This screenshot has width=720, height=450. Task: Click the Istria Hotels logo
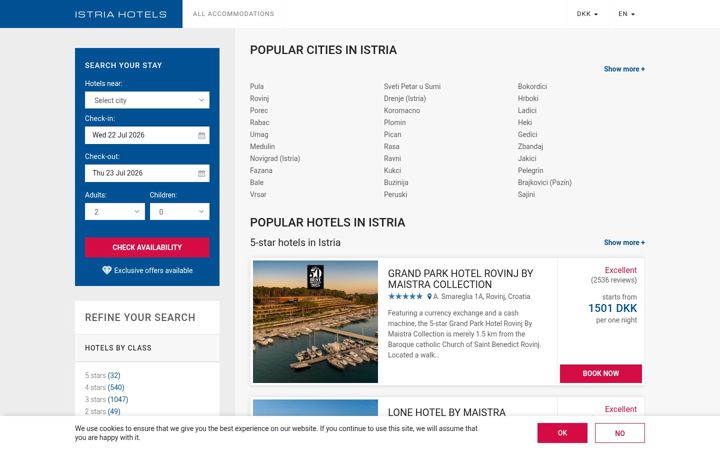pos(120,14)
